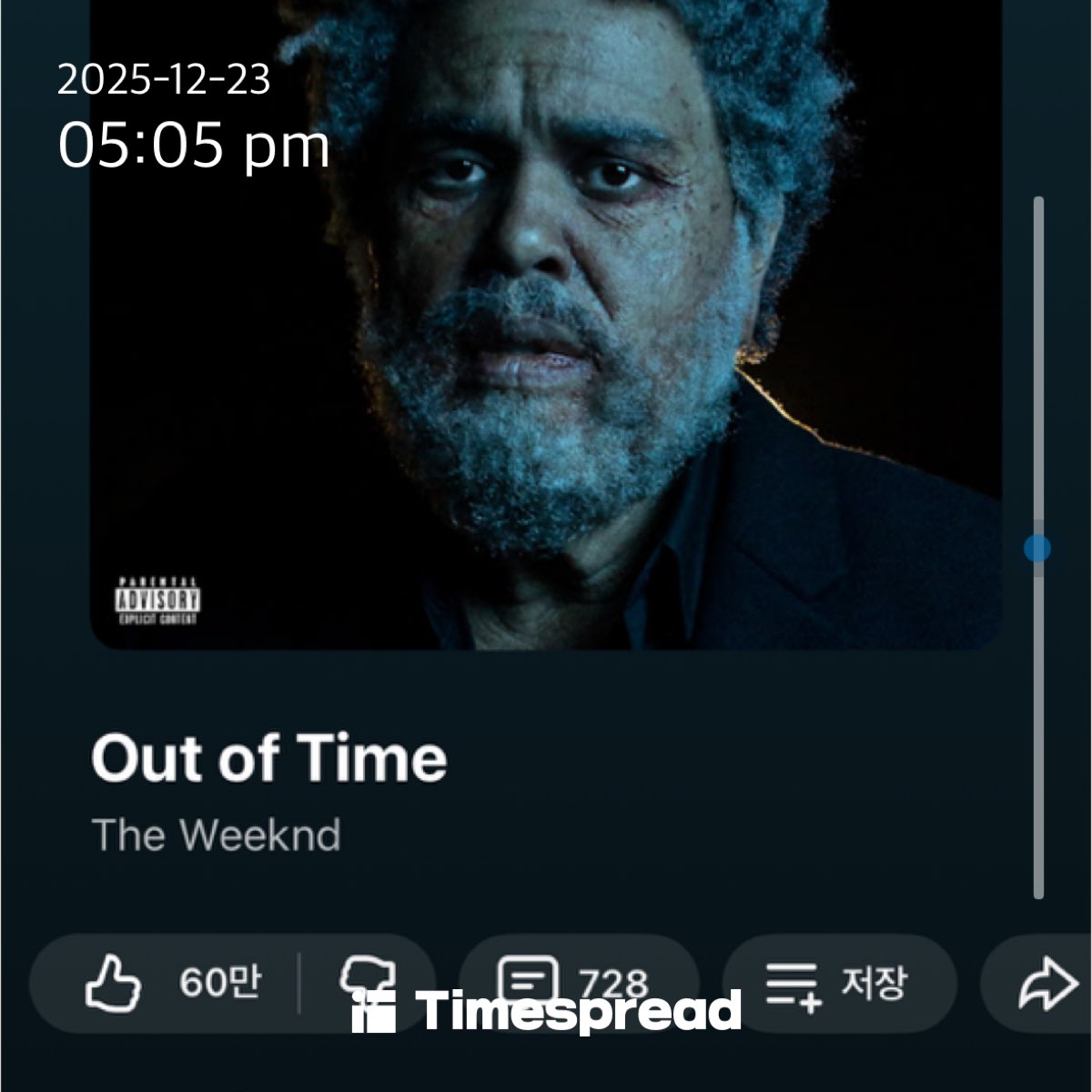Tap the share arrow icon

click(x=1048, y=984)
